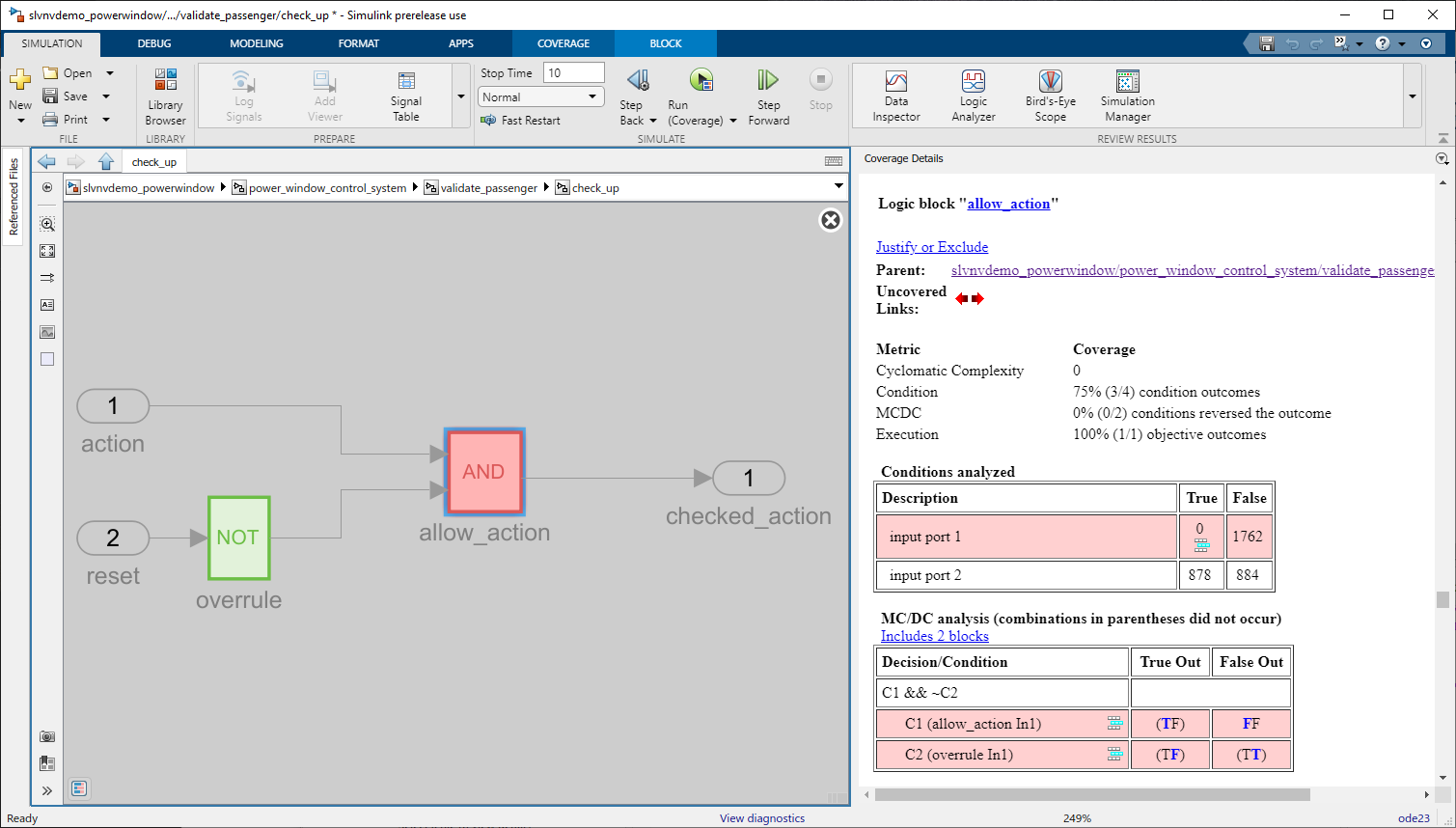Click the Stop Time input field
The image size is (1456, 828).
click(574, 73)
